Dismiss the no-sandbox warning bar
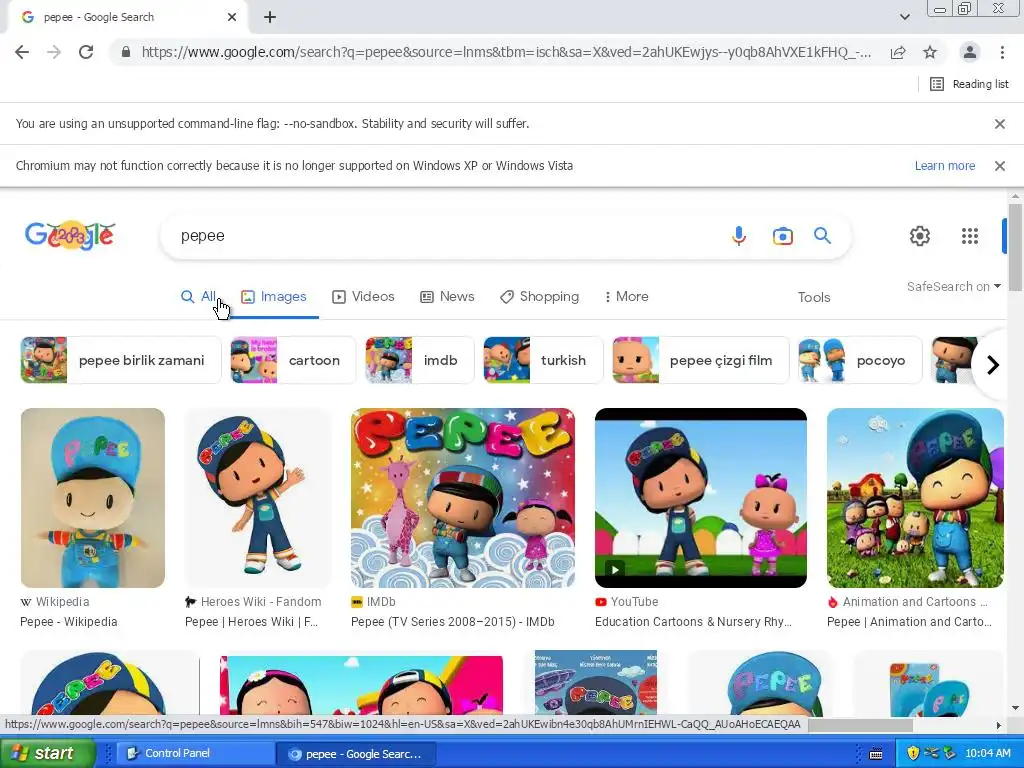This screenshot has height=768, width=1024. click(x=999, y=123)
